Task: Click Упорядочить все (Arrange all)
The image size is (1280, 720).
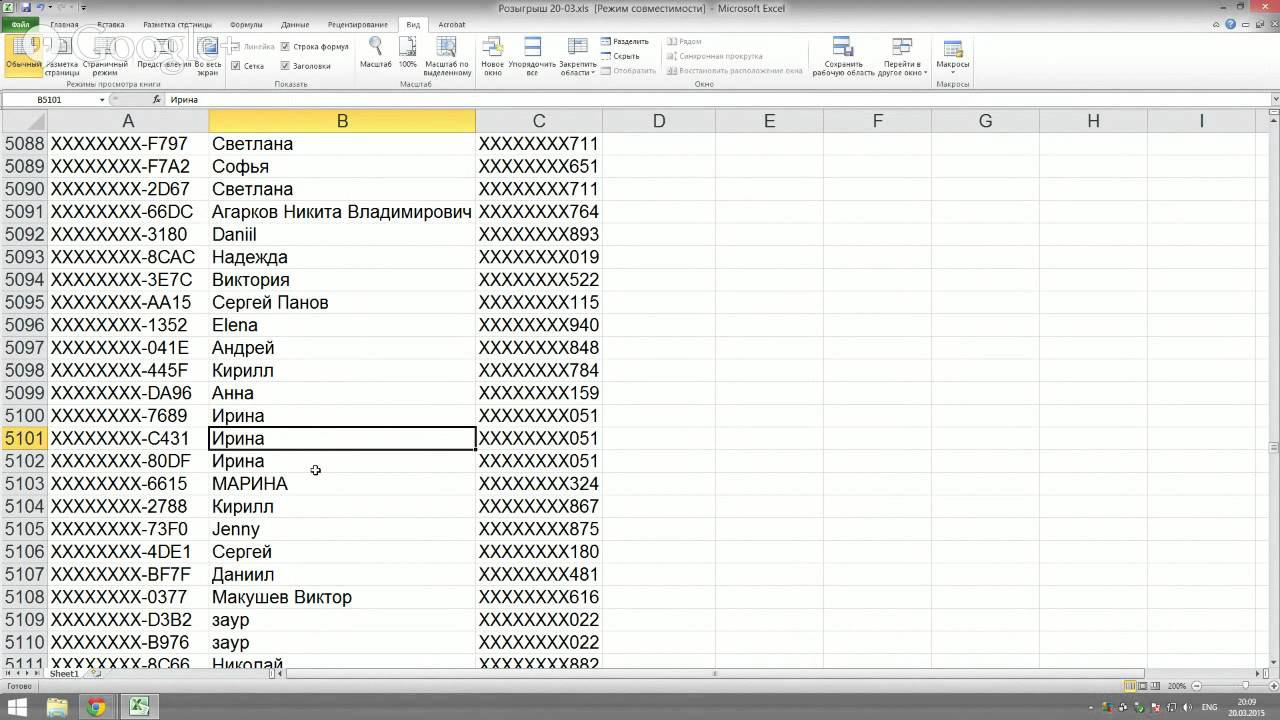Action: click(532, 55)
